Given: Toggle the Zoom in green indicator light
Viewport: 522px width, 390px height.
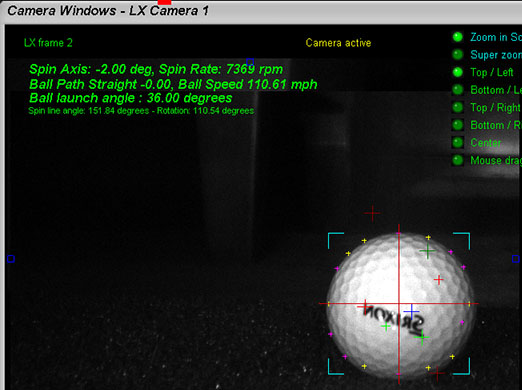Looking at the screenshot, I should [x=458, y=37].
